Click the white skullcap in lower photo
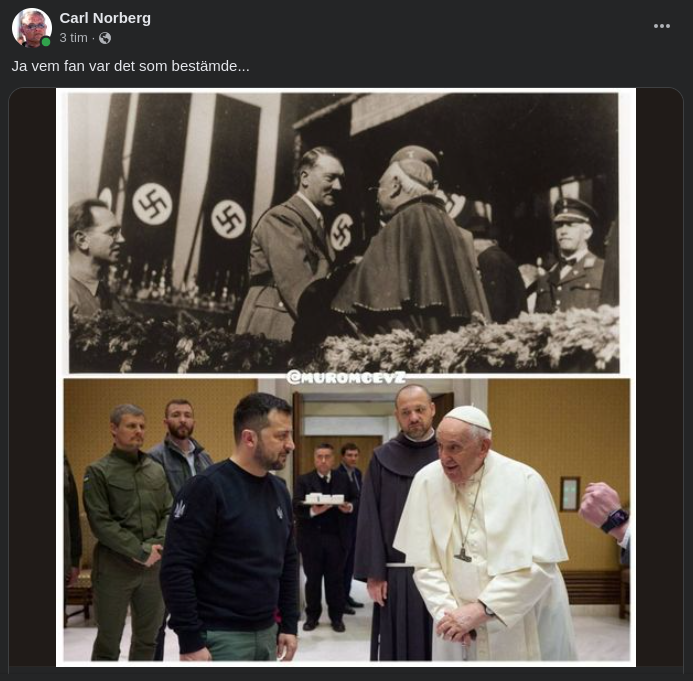The image size is (693, 681). tap(467, 416)
